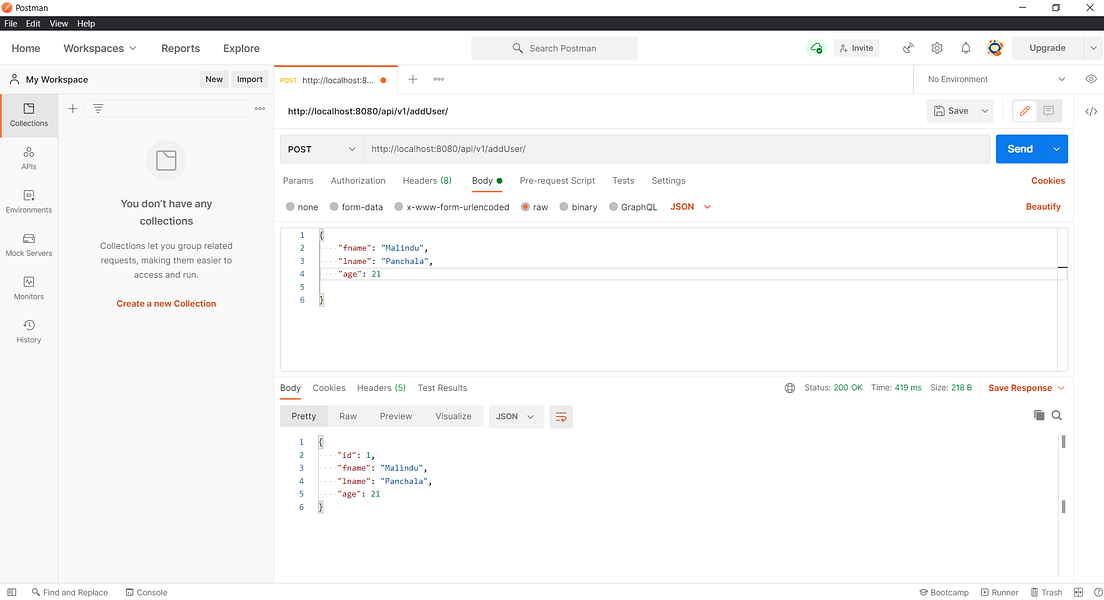View request History in the sidebar
This screenshot has width=1104, height=600.
point(29,331)
